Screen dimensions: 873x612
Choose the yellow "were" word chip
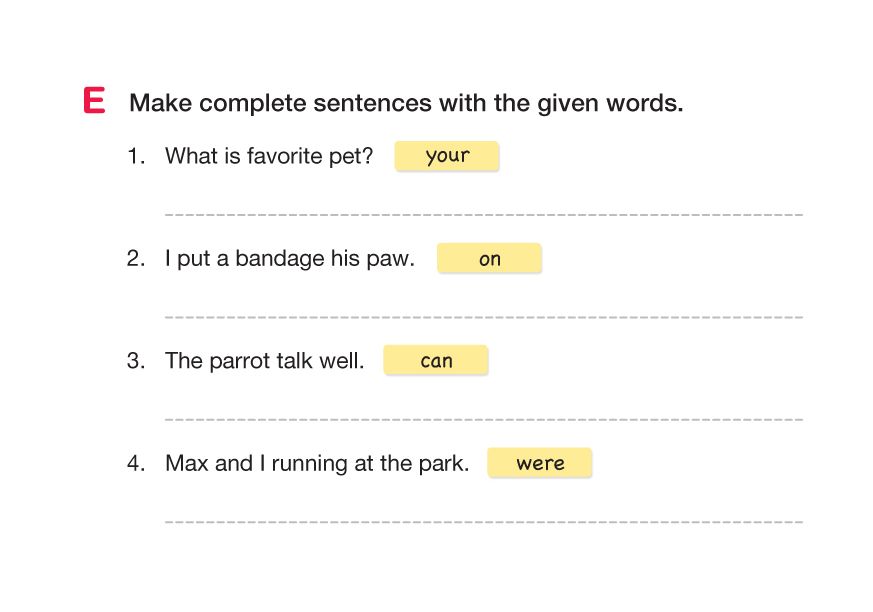click(540, 463)
